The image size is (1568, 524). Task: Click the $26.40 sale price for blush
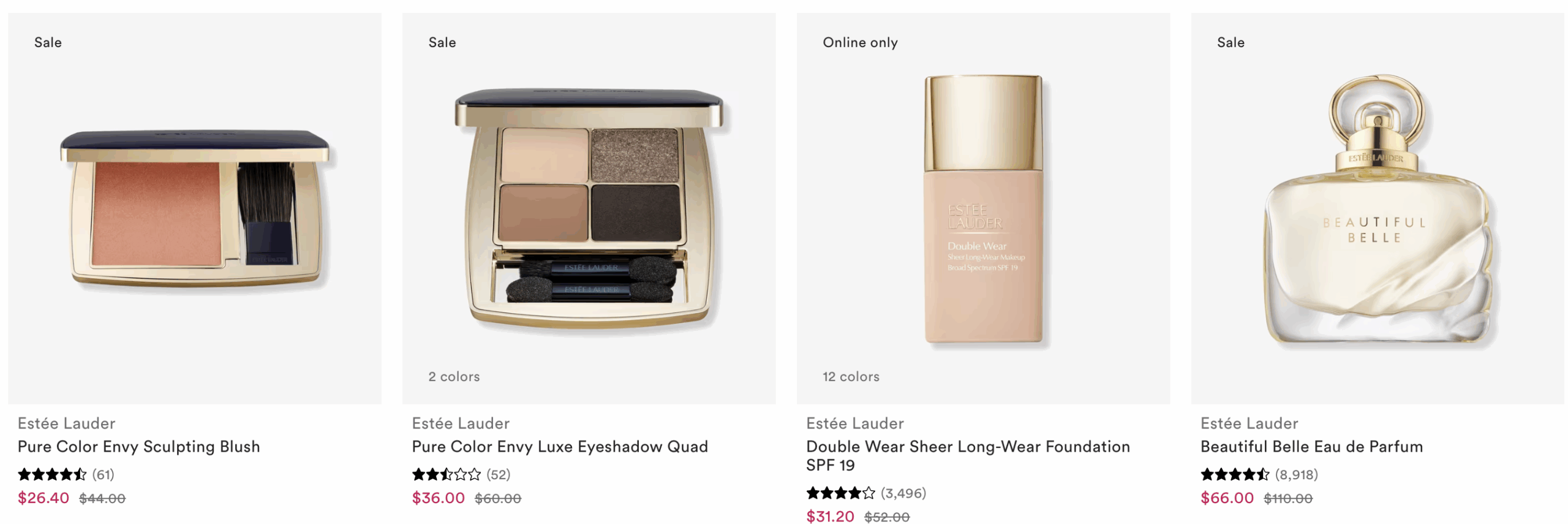click(x=43, y=498)
